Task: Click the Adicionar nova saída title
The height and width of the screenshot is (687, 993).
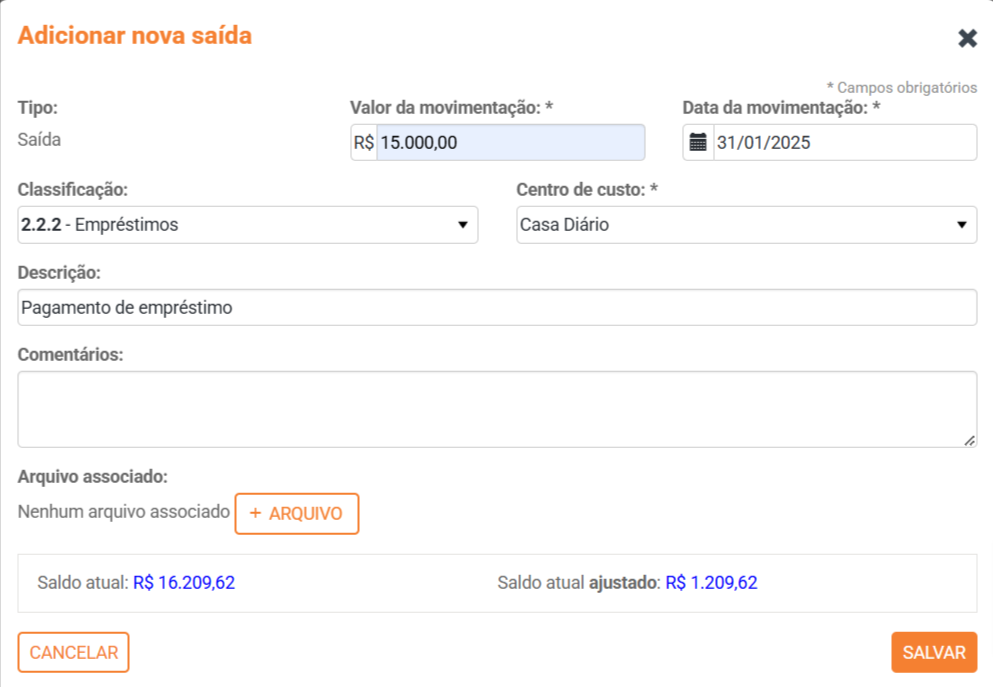Action: [x=135, y=36]
